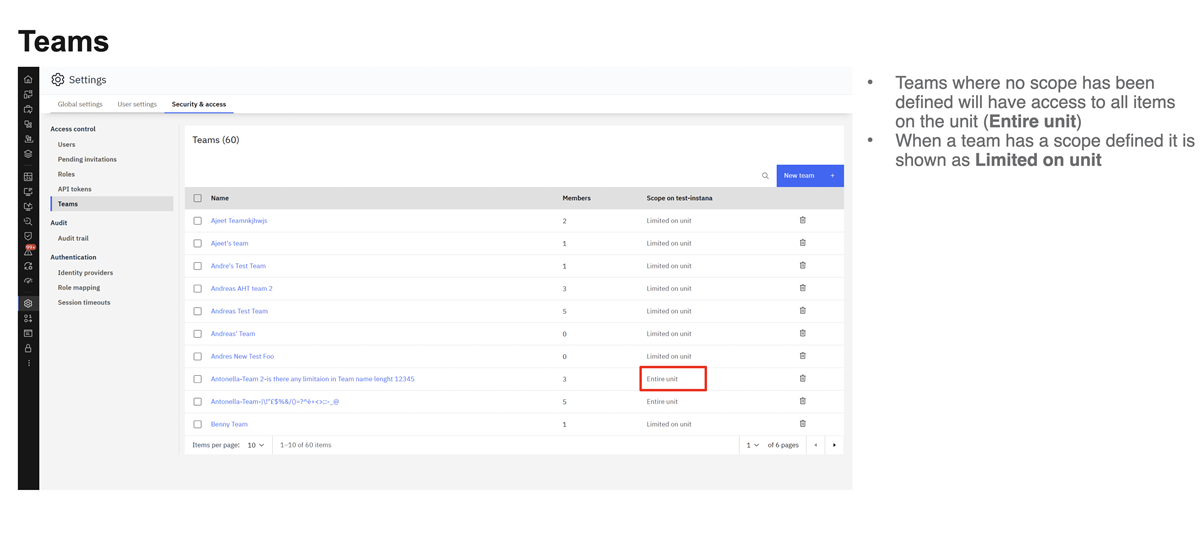1200x533 pixels.
Task: Expand the page number selector
Action: (752, 445)
